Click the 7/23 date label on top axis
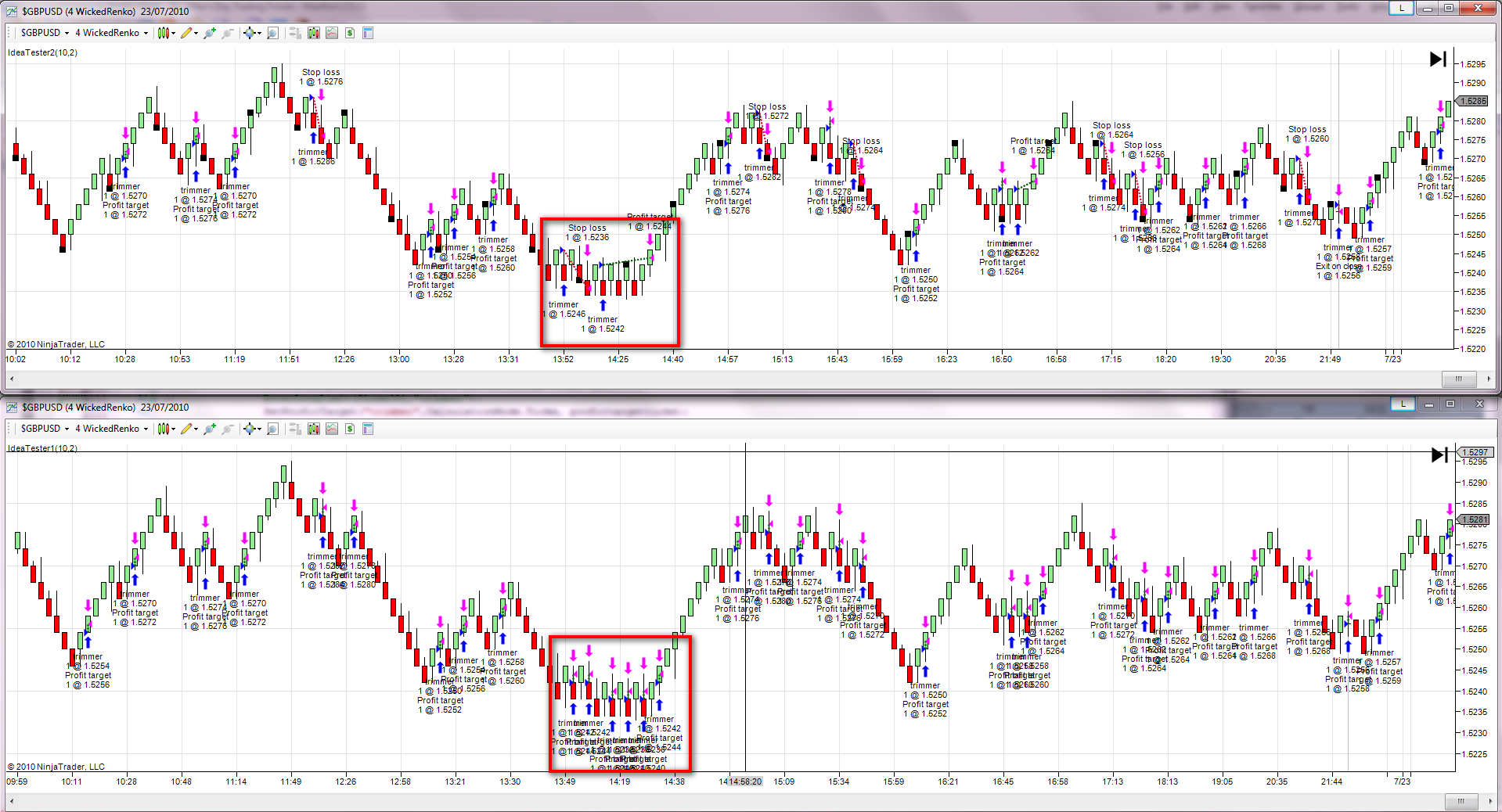Viewport: 1502px width, 812px height. pyautogui.click(x=1392, y=360)
